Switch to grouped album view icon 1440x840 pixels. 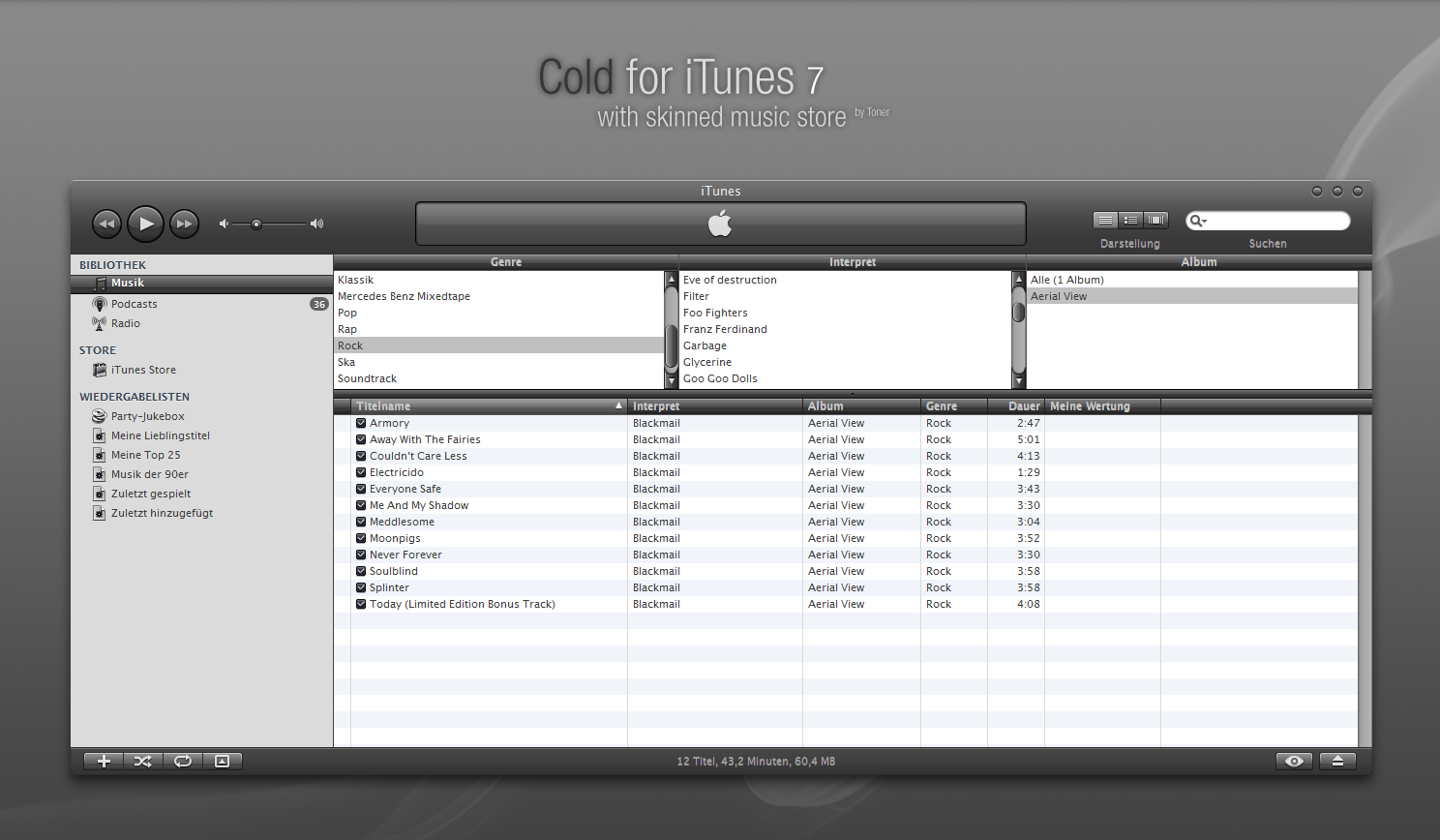click(1130, 221)
